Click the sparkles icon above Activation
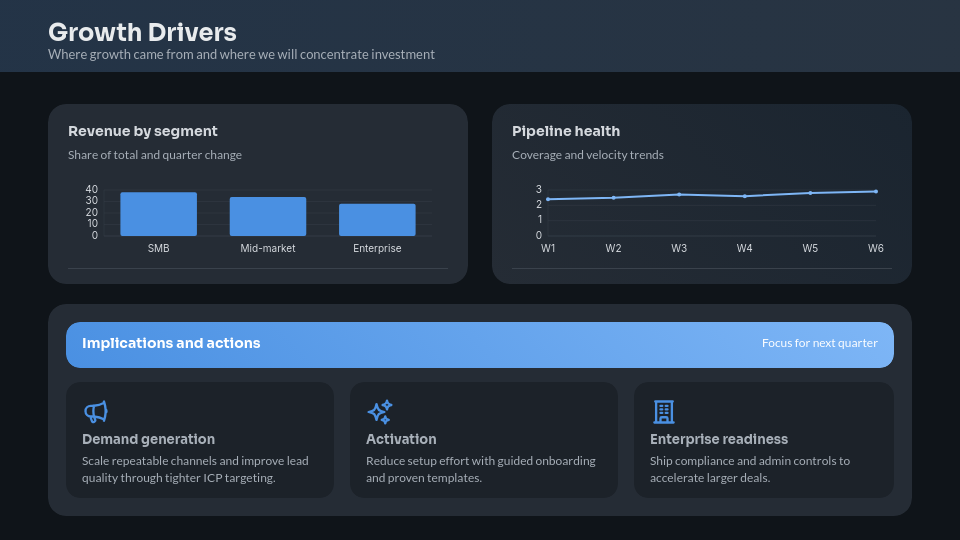The image size is (960, 540). [x=379, y=412]
